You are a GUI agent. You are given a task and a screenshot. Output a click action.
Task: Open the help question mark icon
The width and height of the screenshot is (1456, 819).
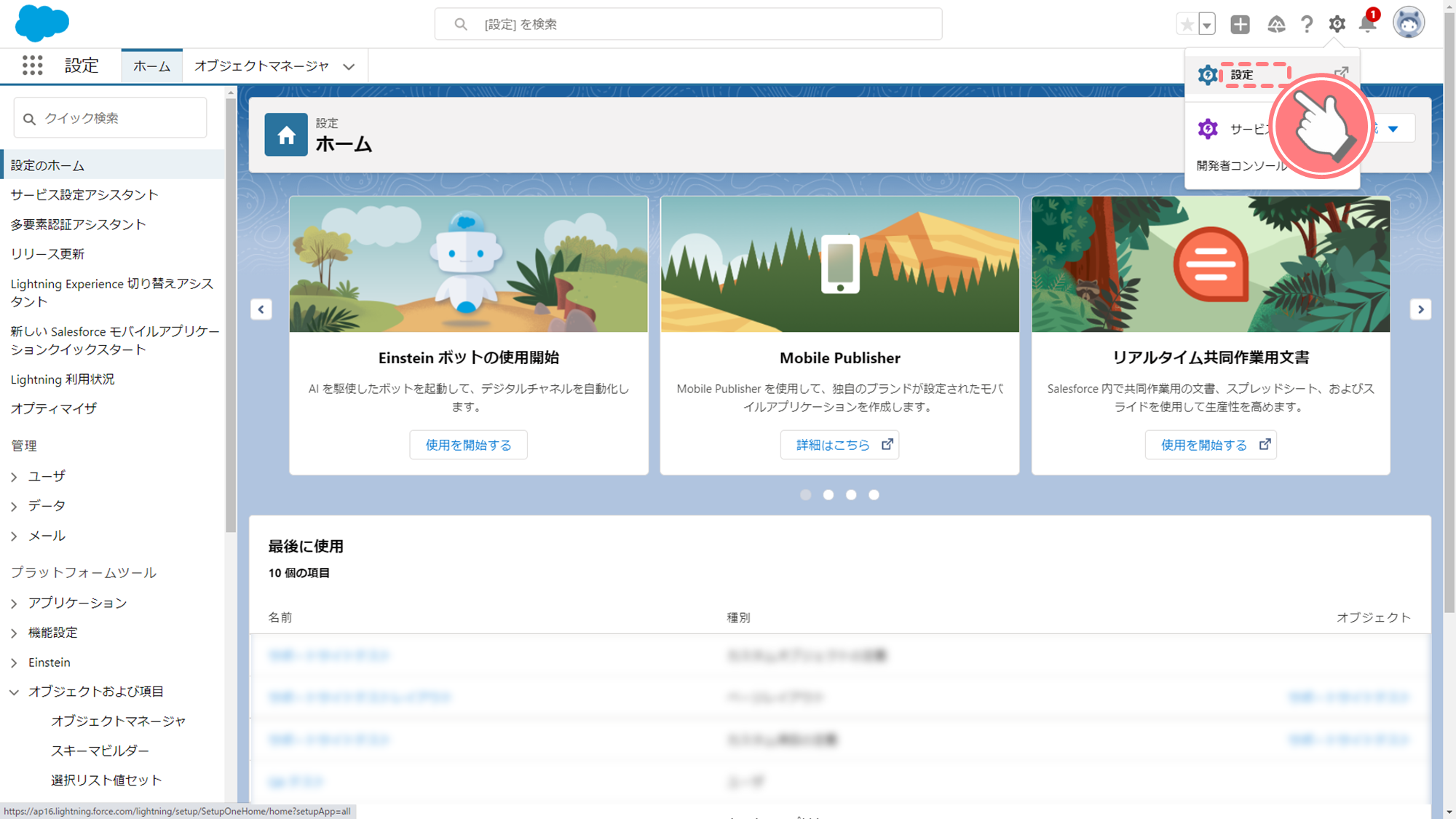pyautogui.click(x=1307, y=24)
